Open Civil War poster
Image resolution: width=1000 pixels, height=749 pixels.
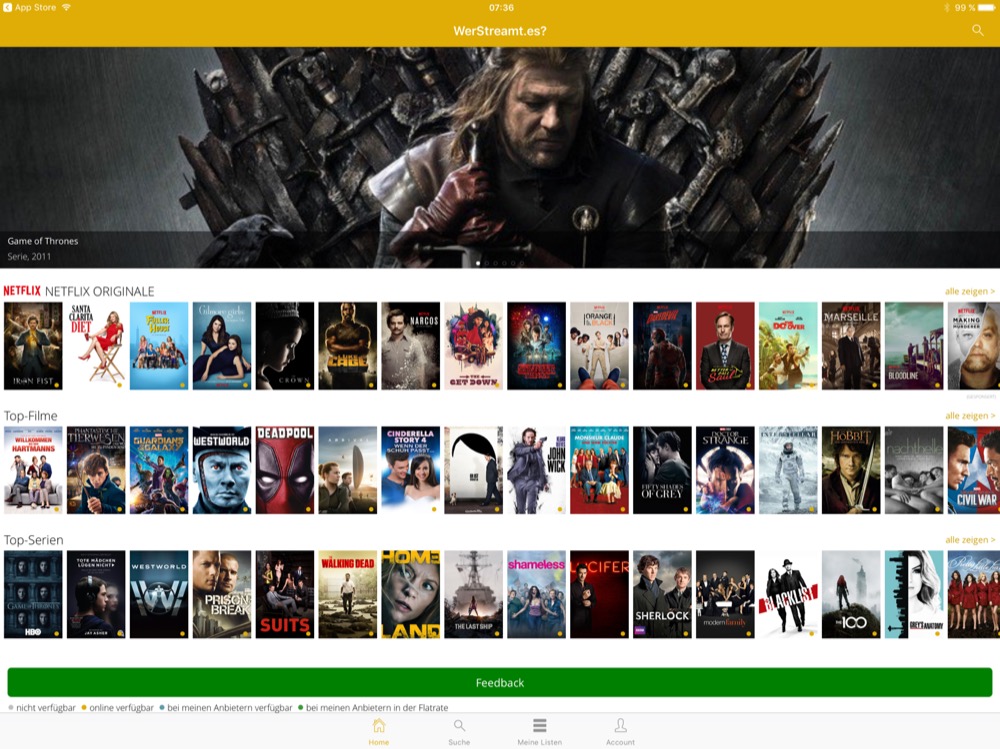point(974,470)
